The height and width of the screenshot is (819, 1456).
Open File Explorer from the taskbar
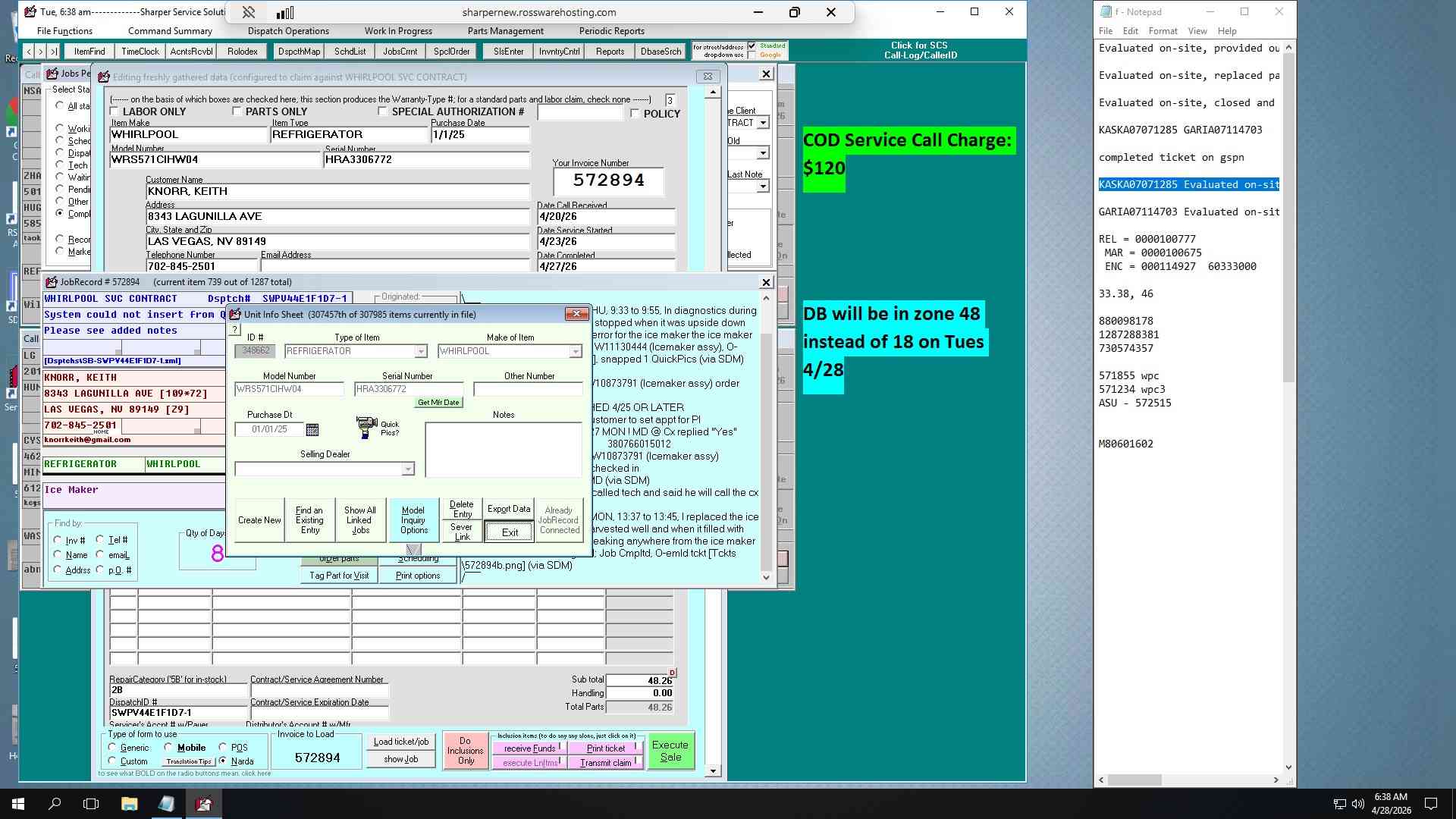[129, 803]
